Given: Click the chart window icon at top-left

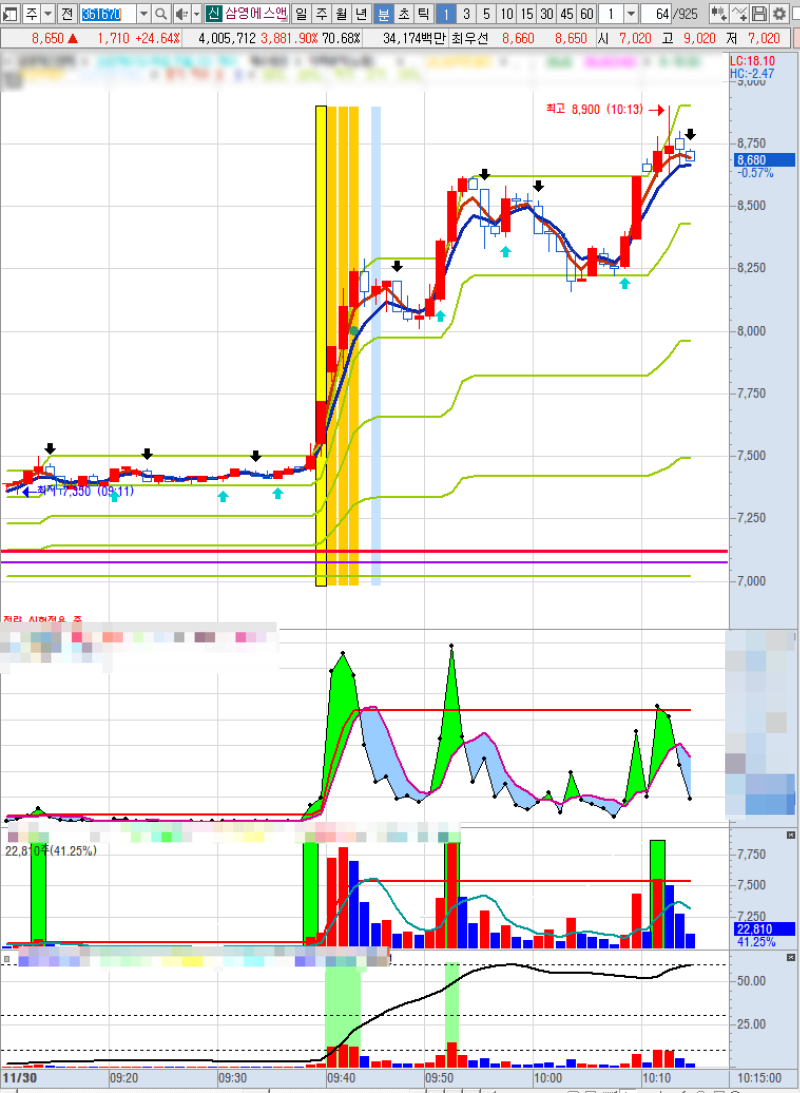Looking at the screenshot, I should coord(10,13).
